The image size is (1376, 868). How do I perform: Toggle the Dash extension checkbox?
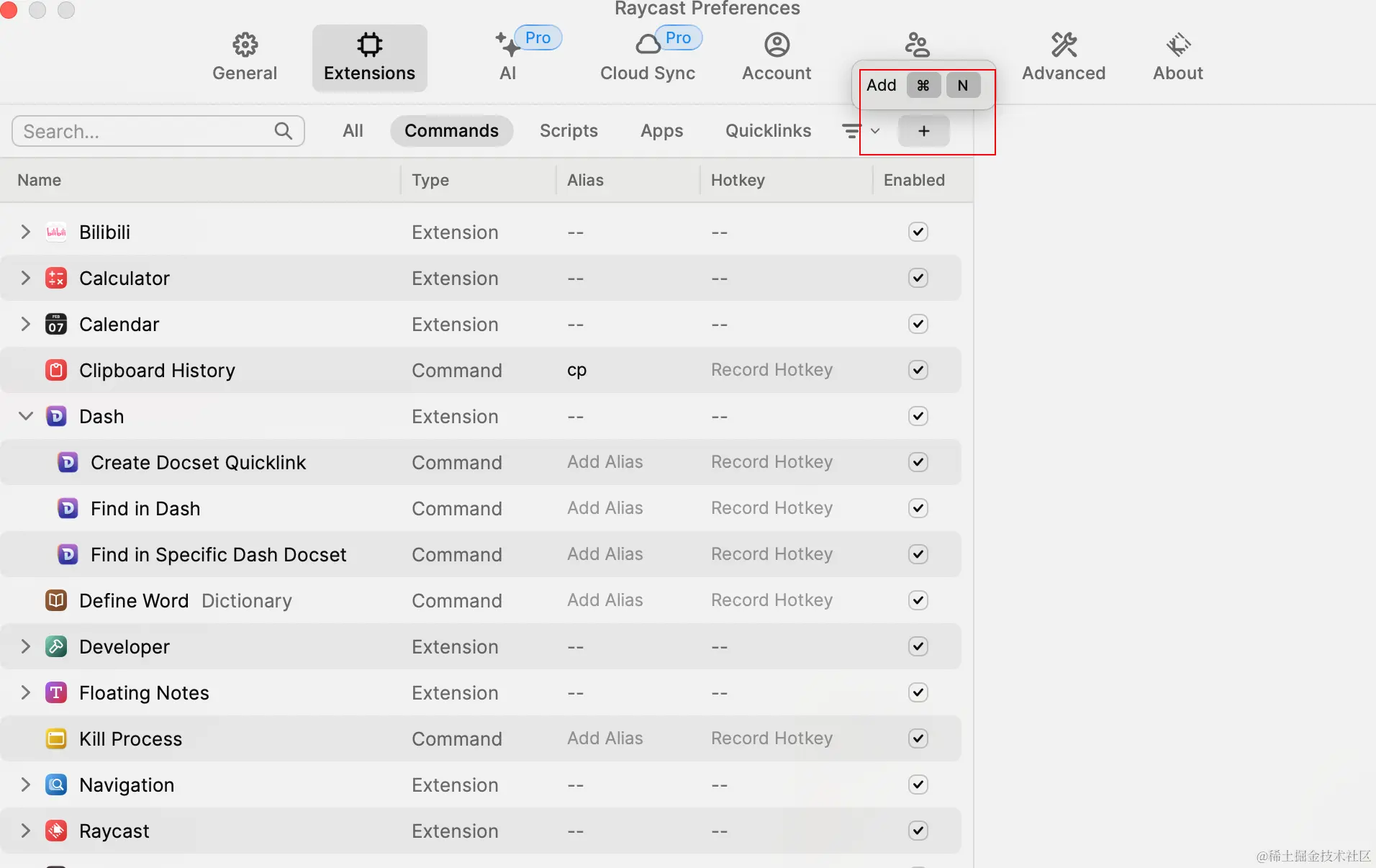pyautogui.click(x=918, y=416)
